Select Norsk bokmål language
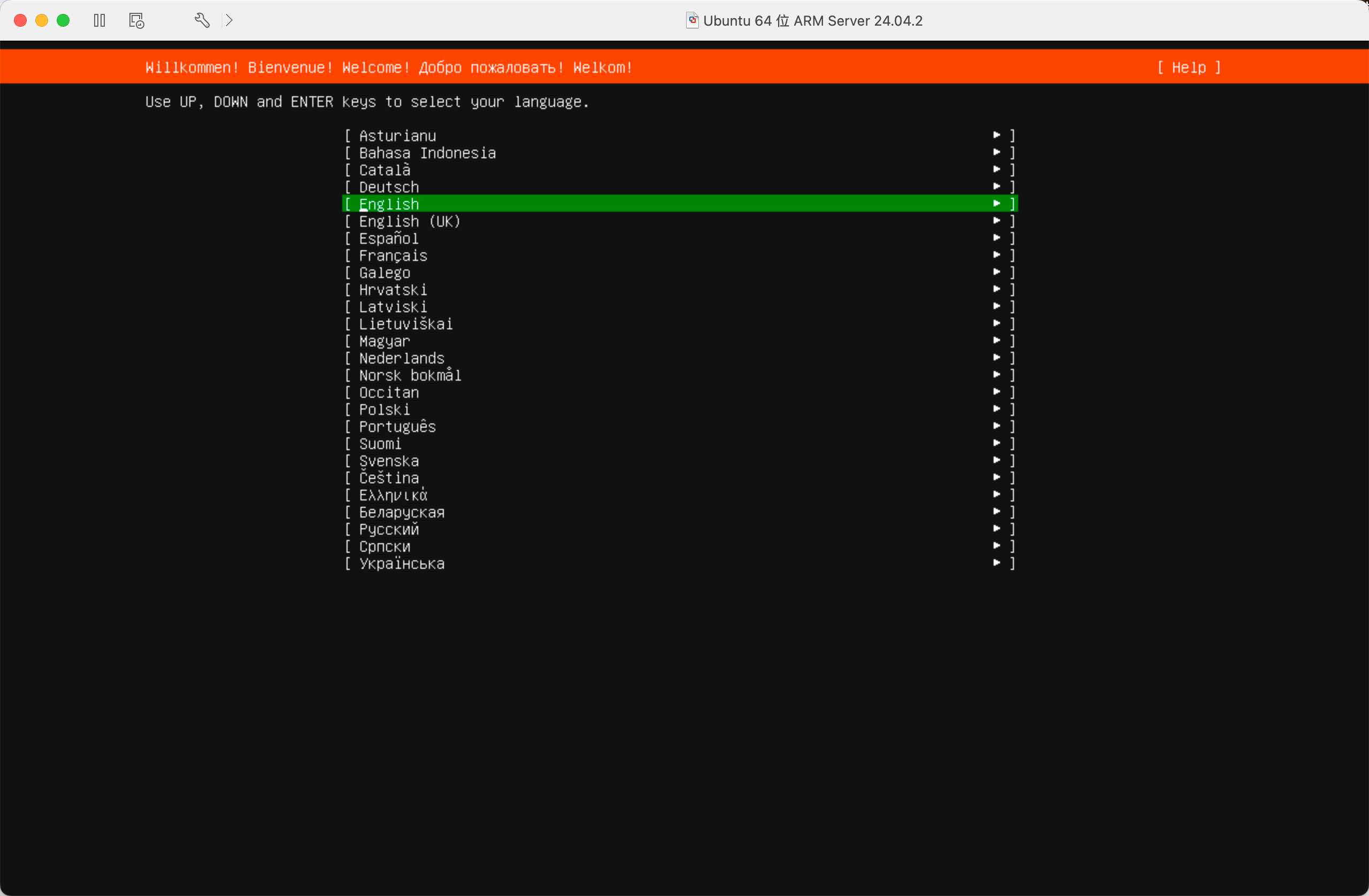Viewport: 1369px width, 896px height. click(680, 375)
